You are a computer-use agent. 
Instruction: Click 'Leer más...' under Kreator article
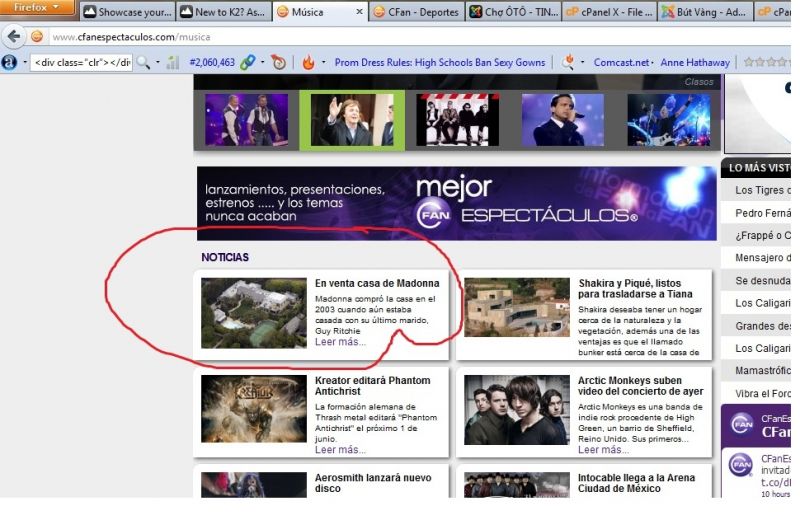click(x=340, y=450)
